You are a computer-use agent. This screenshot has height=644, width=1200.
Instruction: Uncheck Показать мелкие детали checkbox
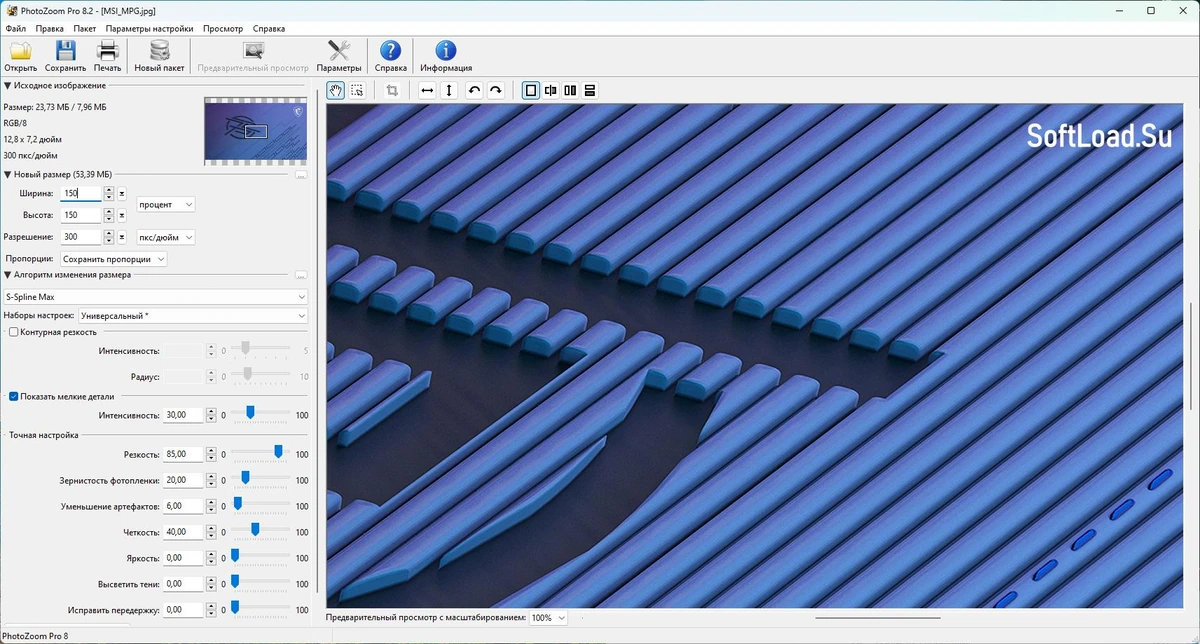coord(13,396)
